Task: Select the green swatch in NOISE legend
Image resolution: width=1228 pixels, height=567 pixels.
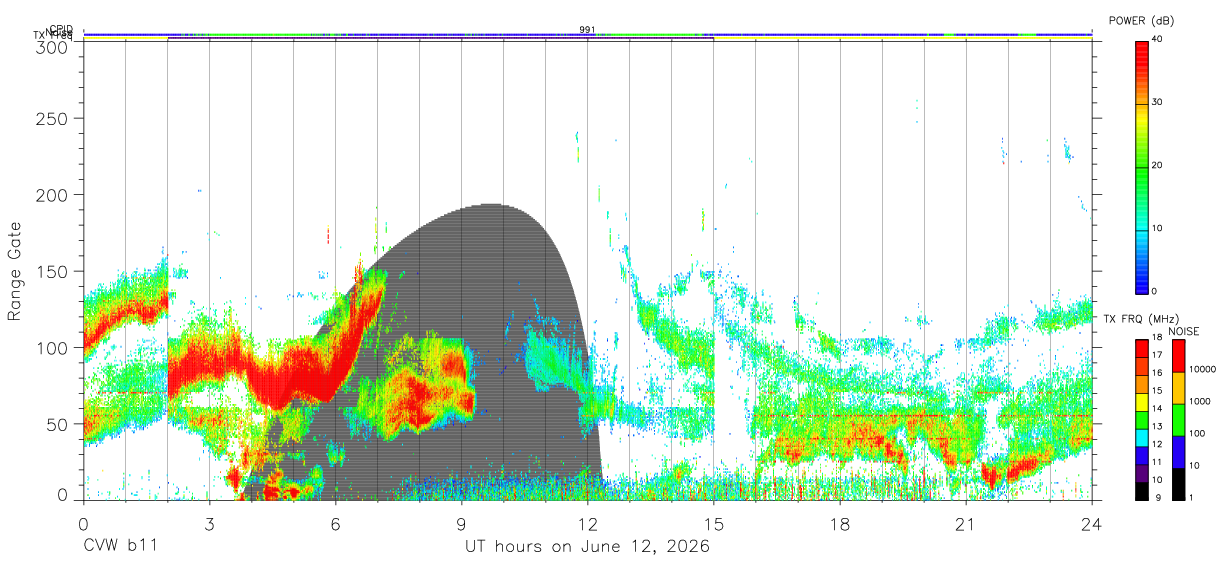Action: [1178, 420]
